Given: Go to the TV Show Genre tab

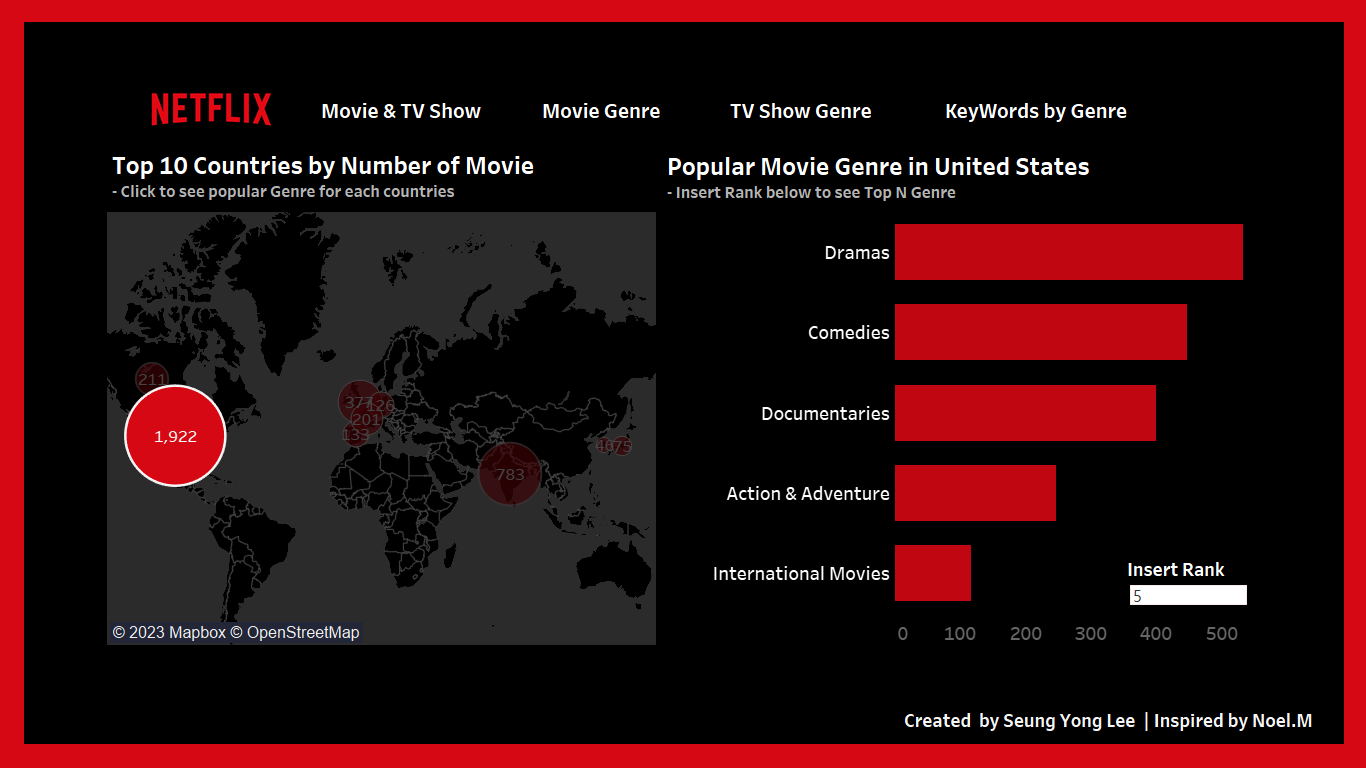Looking at the screenshot, I should pos(800,111).
